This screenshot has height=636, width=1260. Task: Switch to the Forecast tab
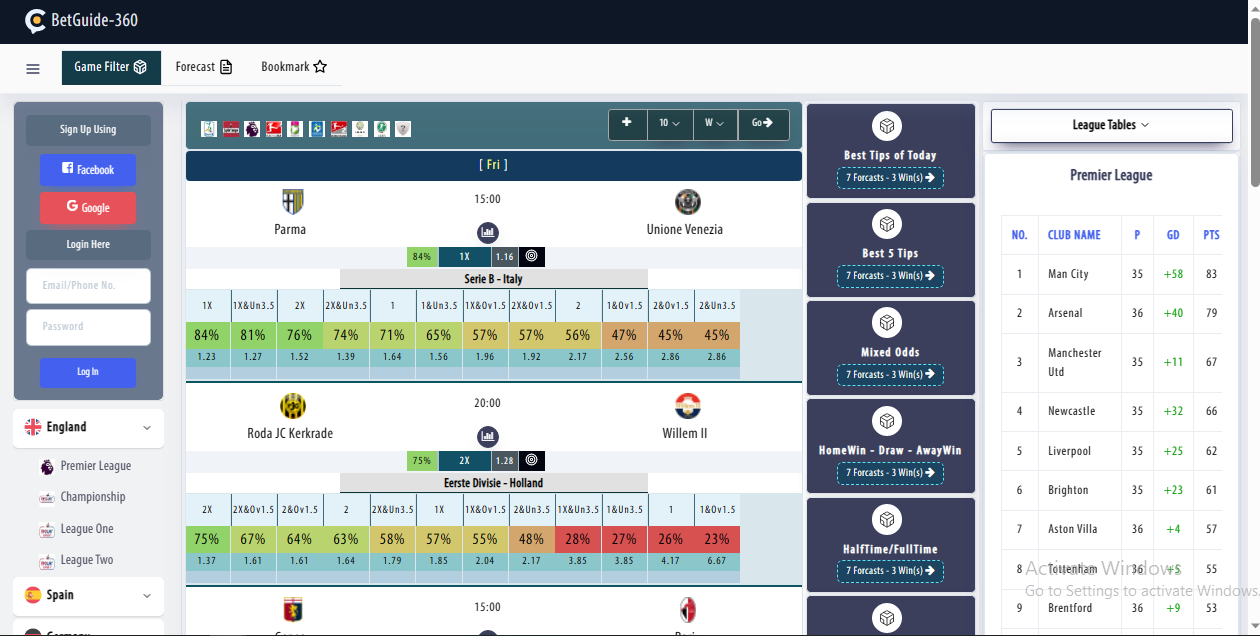[204, 67]
